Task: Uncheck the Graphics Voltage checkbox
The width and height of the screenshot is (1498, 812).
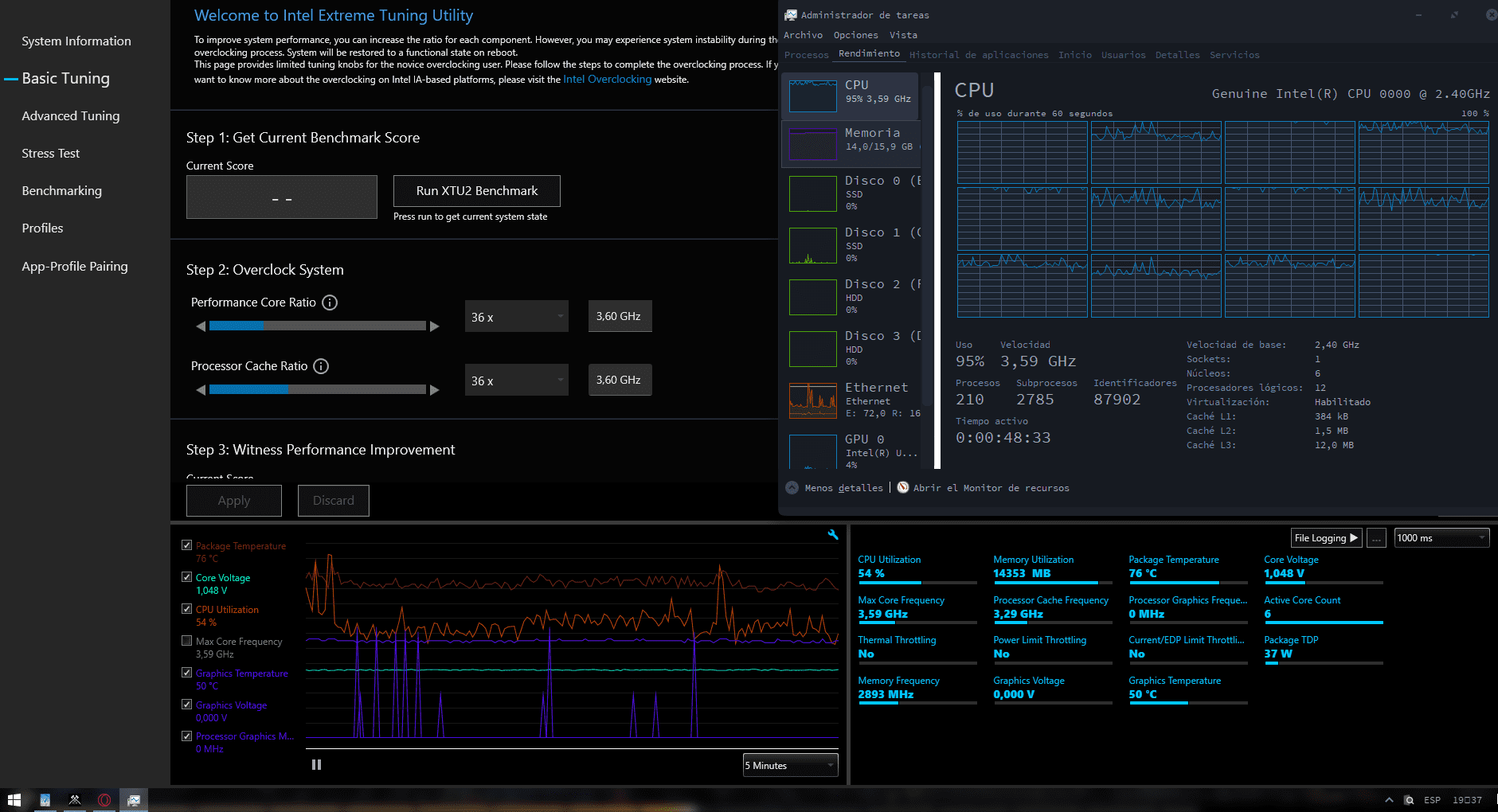Action: (186, 705)
